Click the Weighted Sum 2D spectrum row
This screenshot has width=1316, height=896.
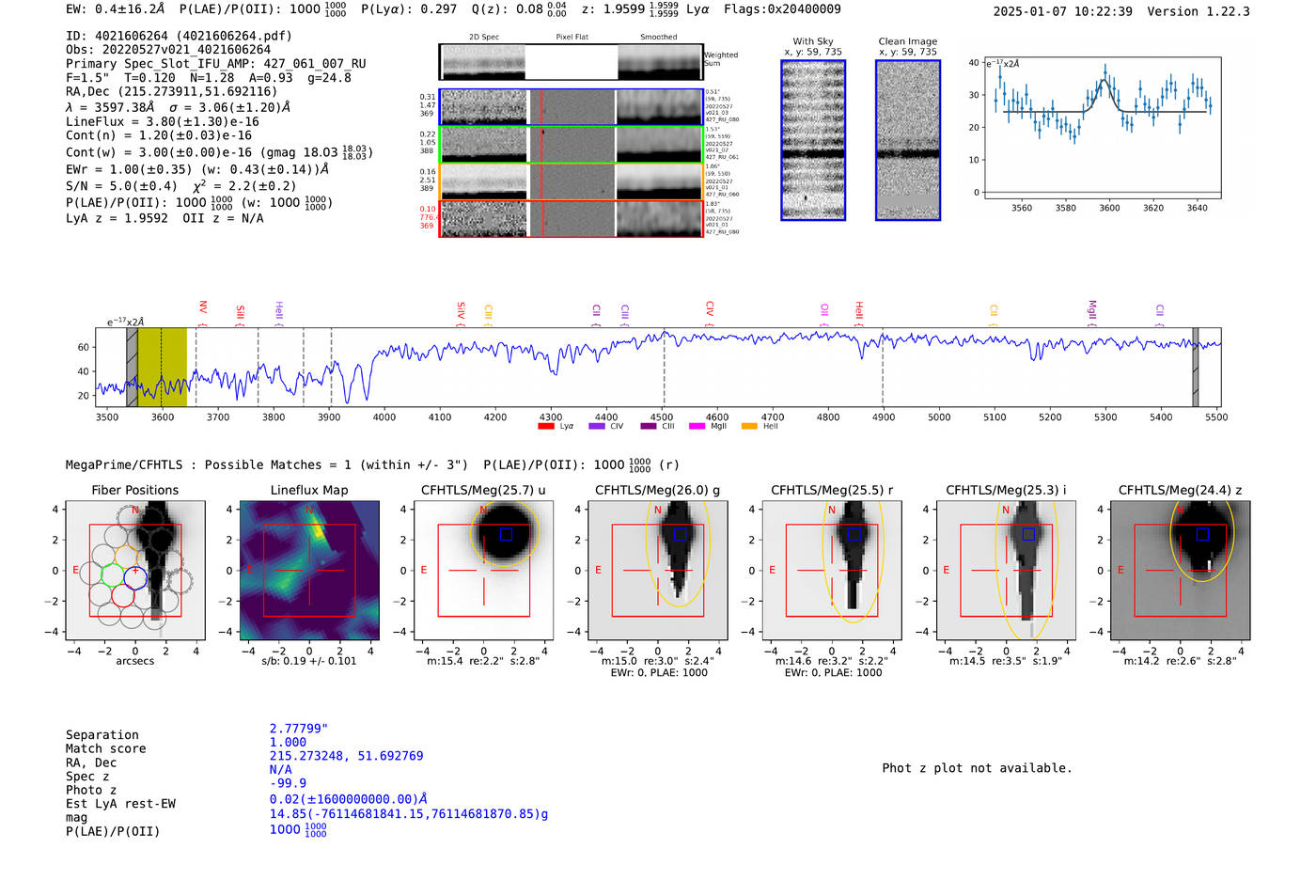point(571,62)
